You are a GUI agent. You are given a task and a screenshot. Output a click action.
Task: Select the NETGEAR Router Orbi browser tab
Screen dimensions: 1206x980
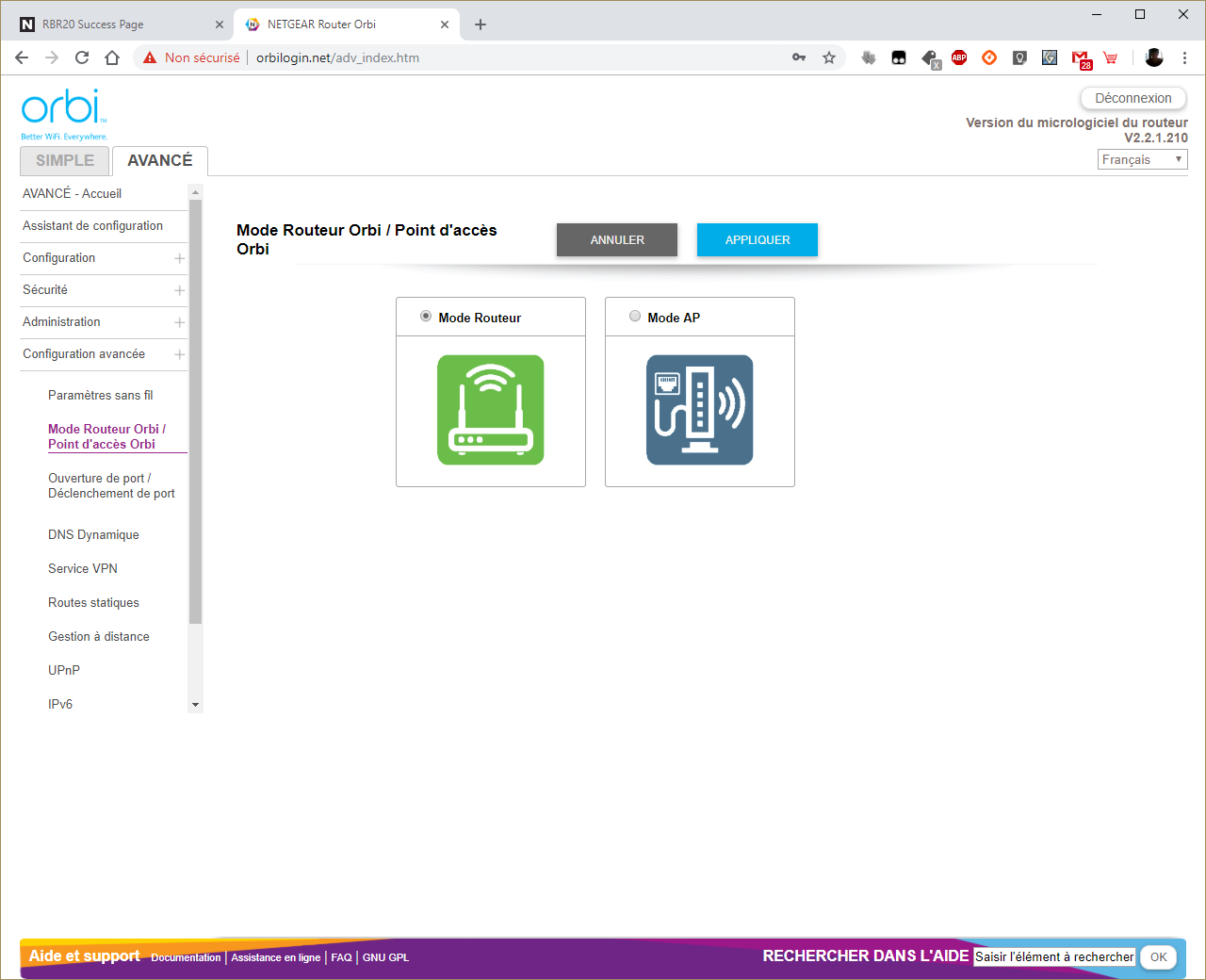tap(347, 24)
